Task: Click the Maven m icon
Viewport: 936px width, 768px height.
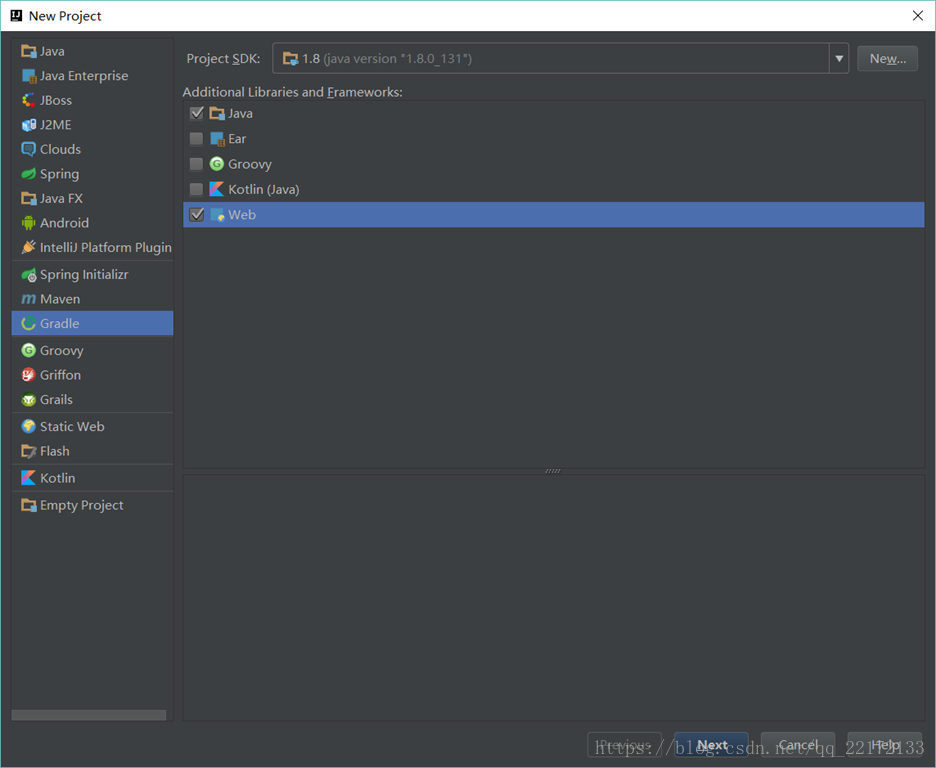Action: point(29,299)
